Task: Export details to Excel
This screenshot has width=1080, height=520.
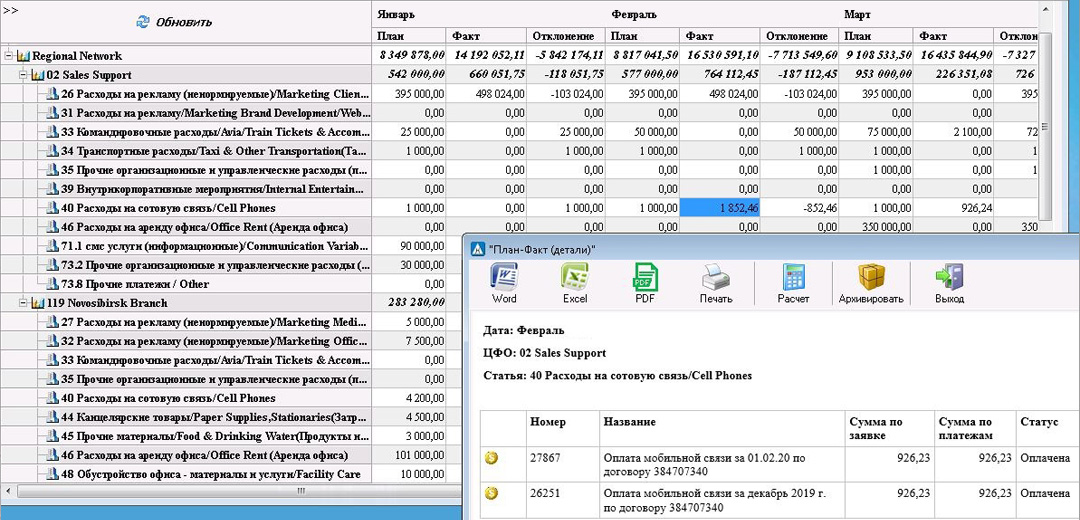Action: point(574,283)
